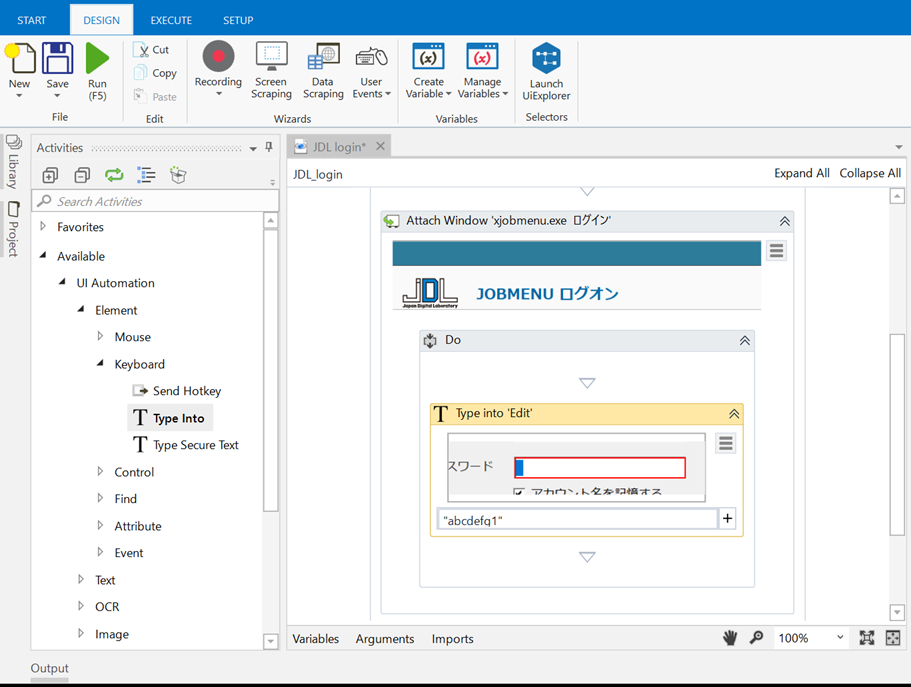Click the green refresh icon in Activities
911x687 pixels.
point(114,175)
